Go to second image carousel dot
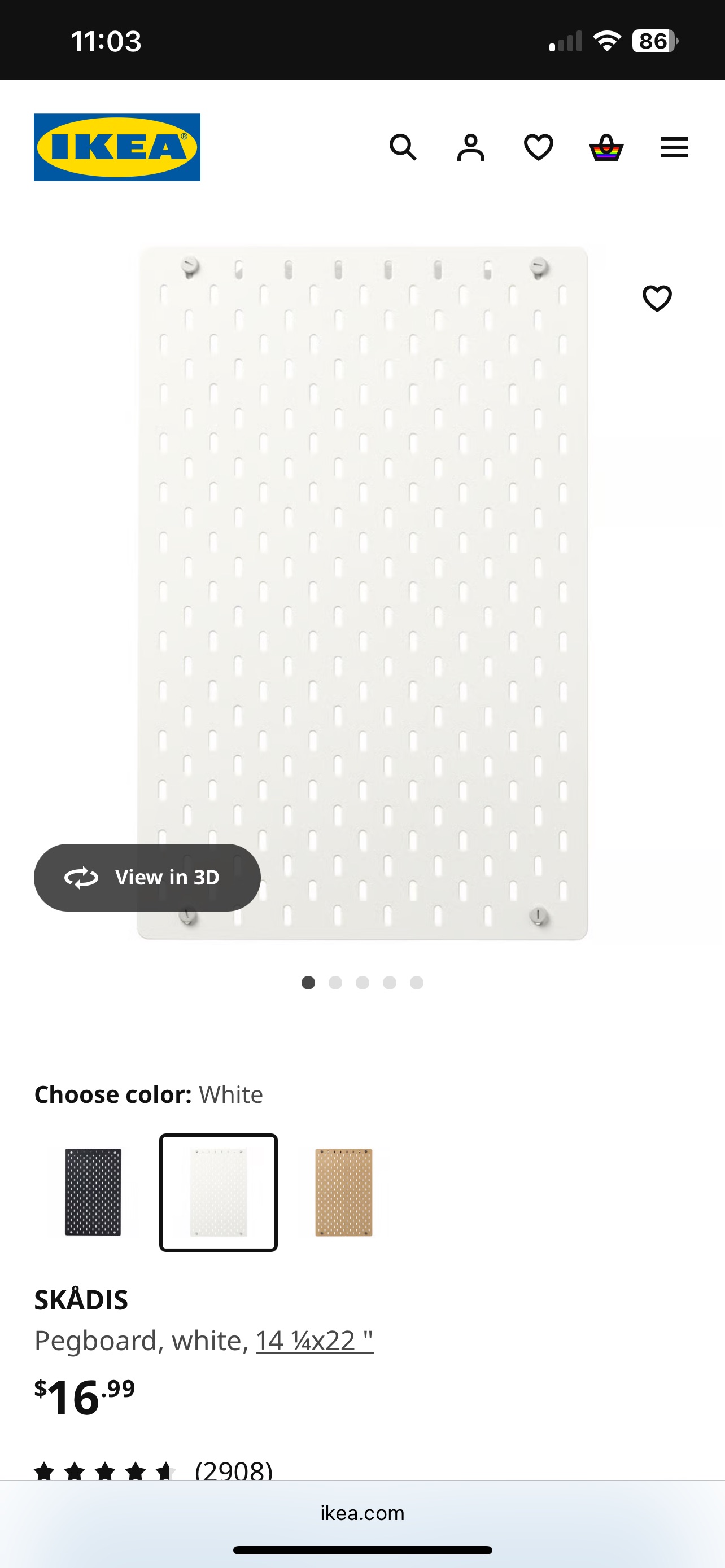 (x=335, y=983)
